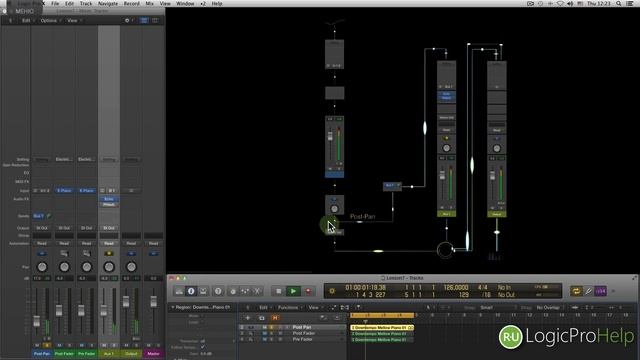Open the Drag No Overlap dropdown
The image size is (640, 360).
[549, 307]
